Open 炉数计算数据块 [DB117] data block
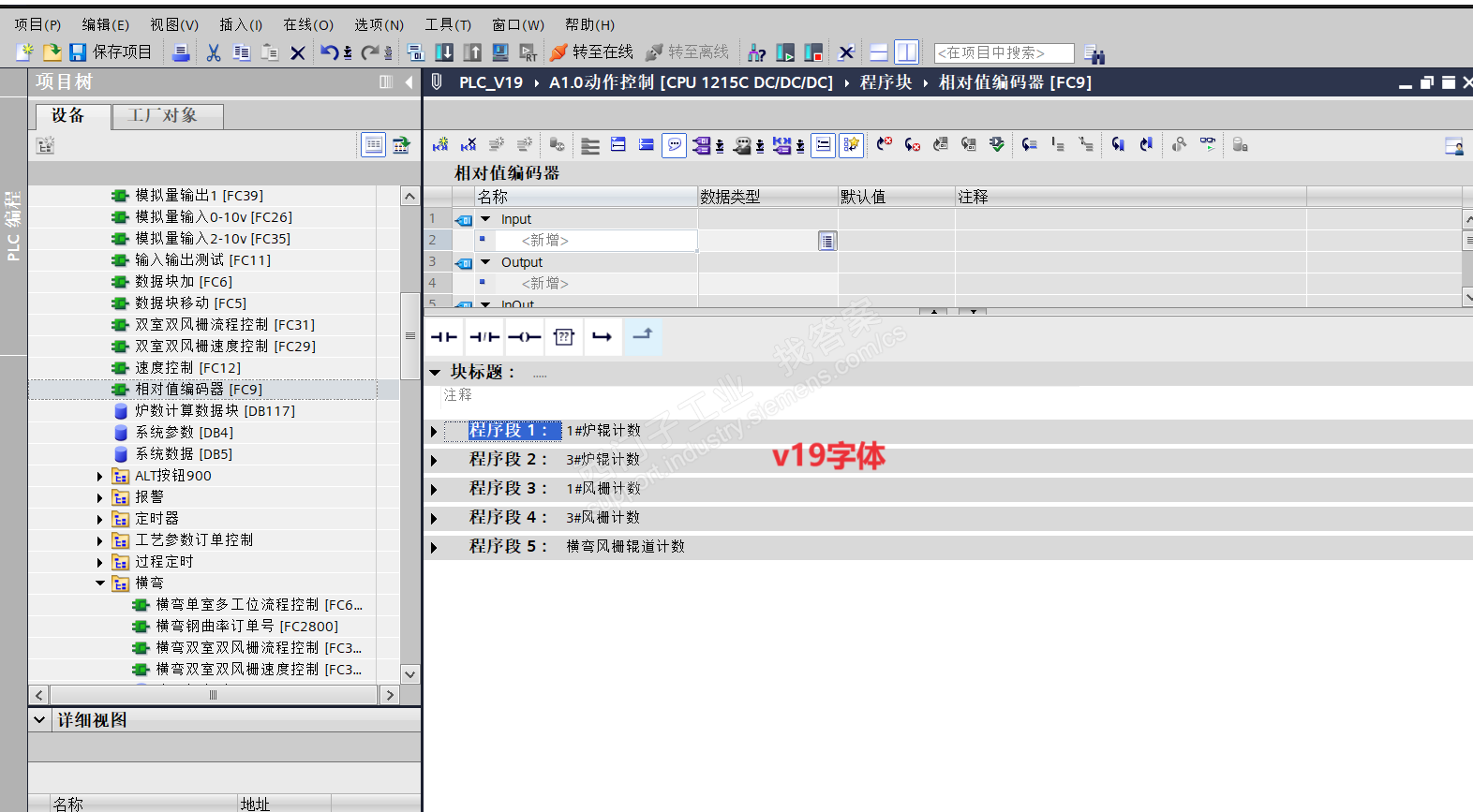Viewport: 1473px width, 812px height. [x=215, y=411]
